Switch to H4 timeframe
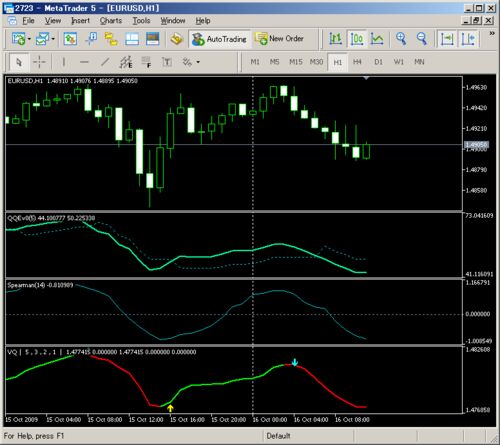Screen dimensions: 500x445 click(x=357, y=62)
